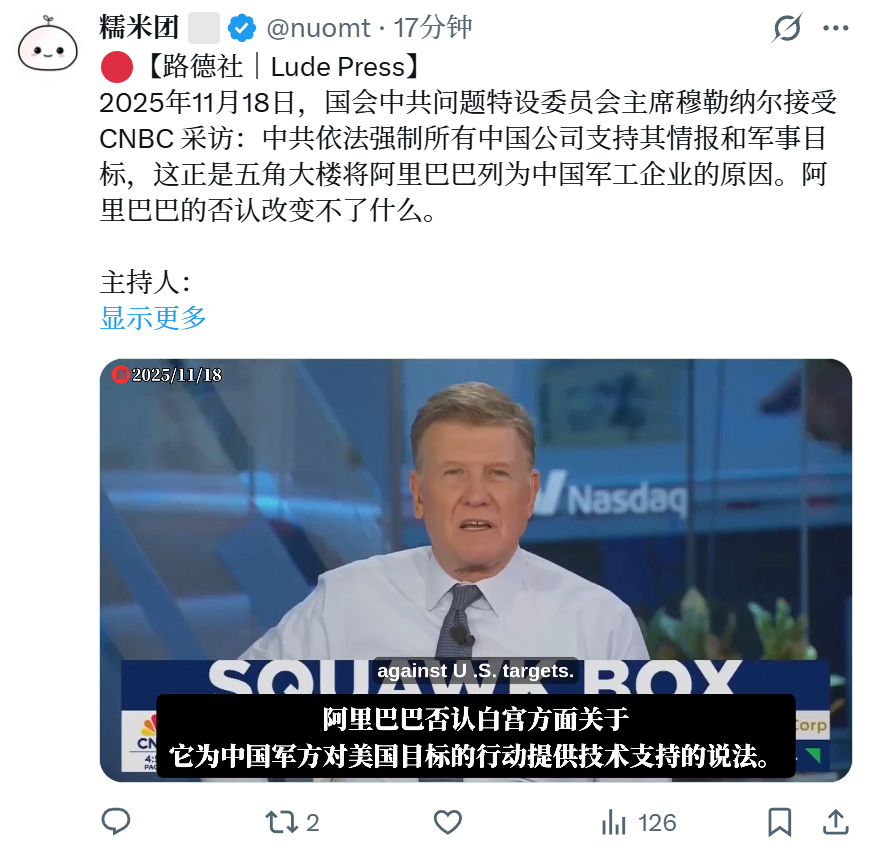
Task: Open the 糯米团 profile avatar
Action: point(48,45)
